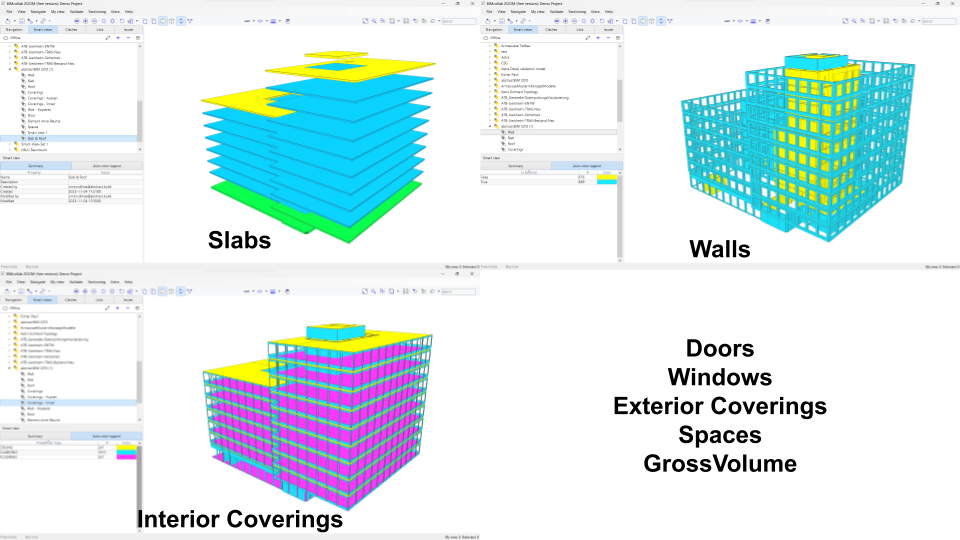960x540 pixels.
Task: Select the Wall smart view in Walls window
Action: pyautogui.click(x=510, y=132)
